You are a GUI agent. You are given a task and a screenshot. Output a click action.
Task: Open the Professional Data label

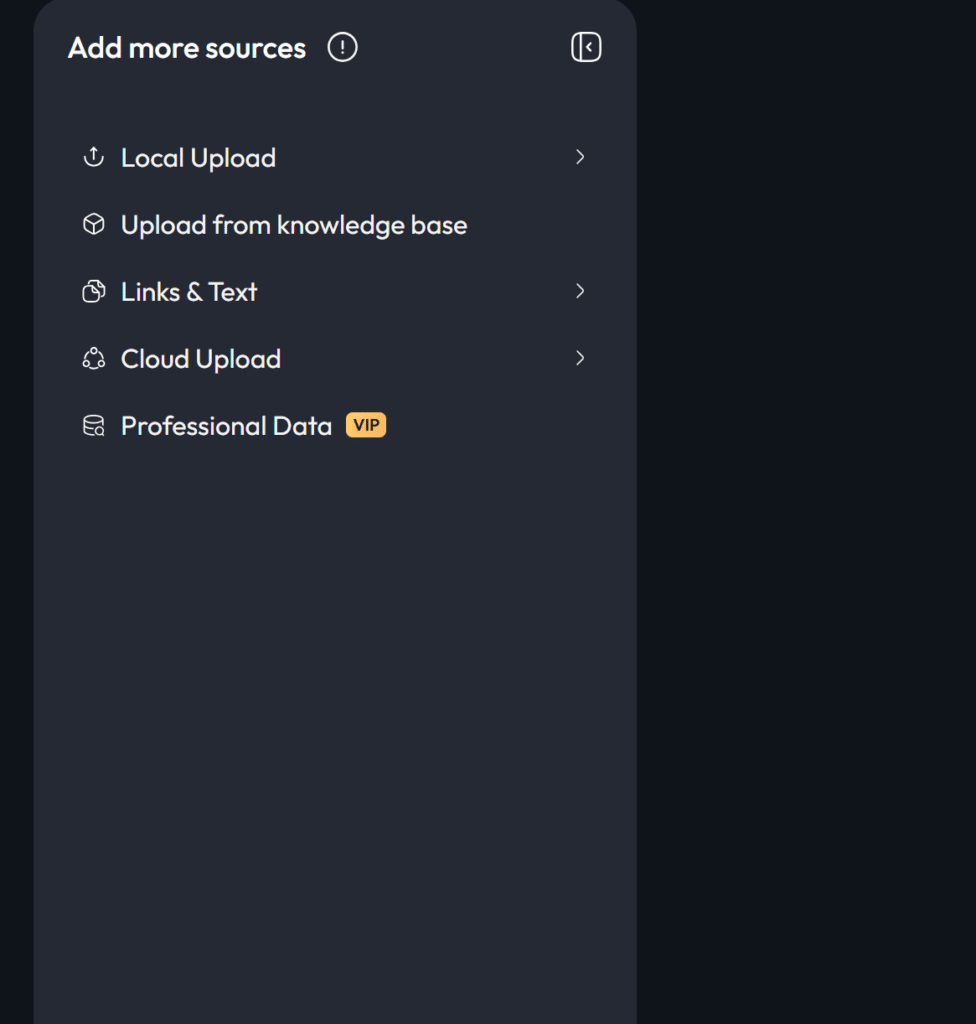pos(226,426)
